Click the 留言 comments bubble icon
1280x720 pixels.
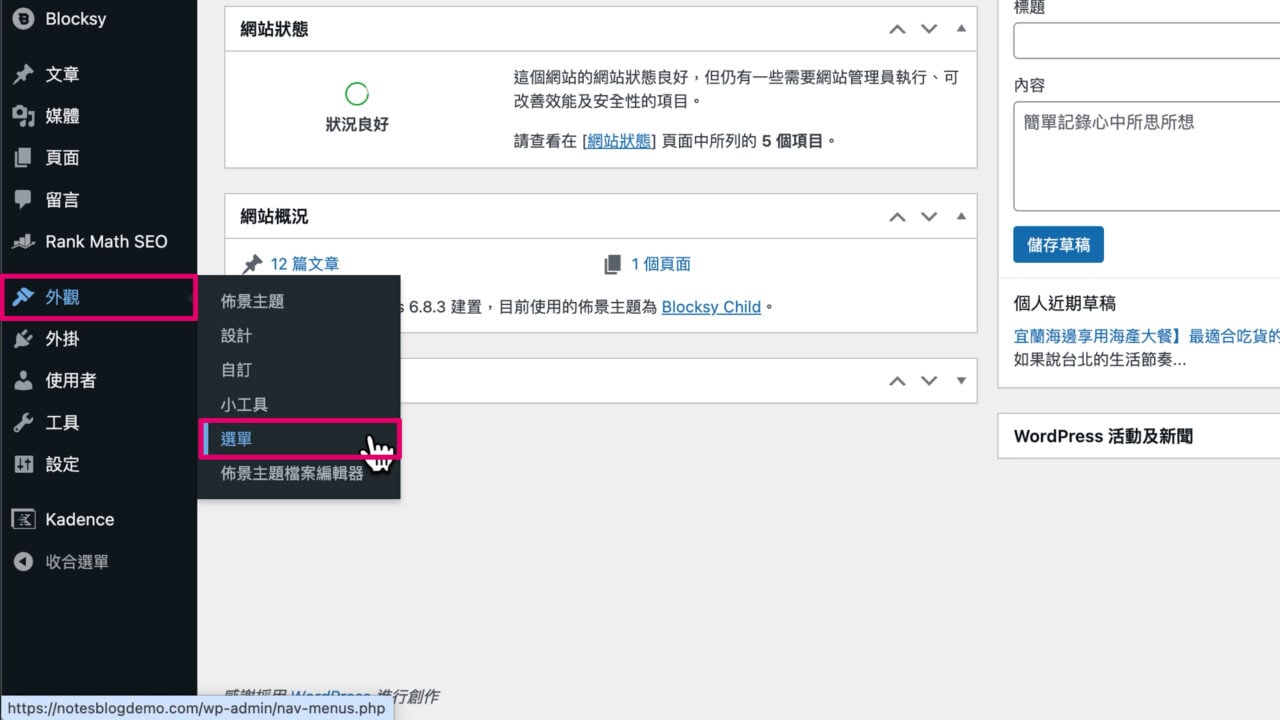(x=23, y=199)
